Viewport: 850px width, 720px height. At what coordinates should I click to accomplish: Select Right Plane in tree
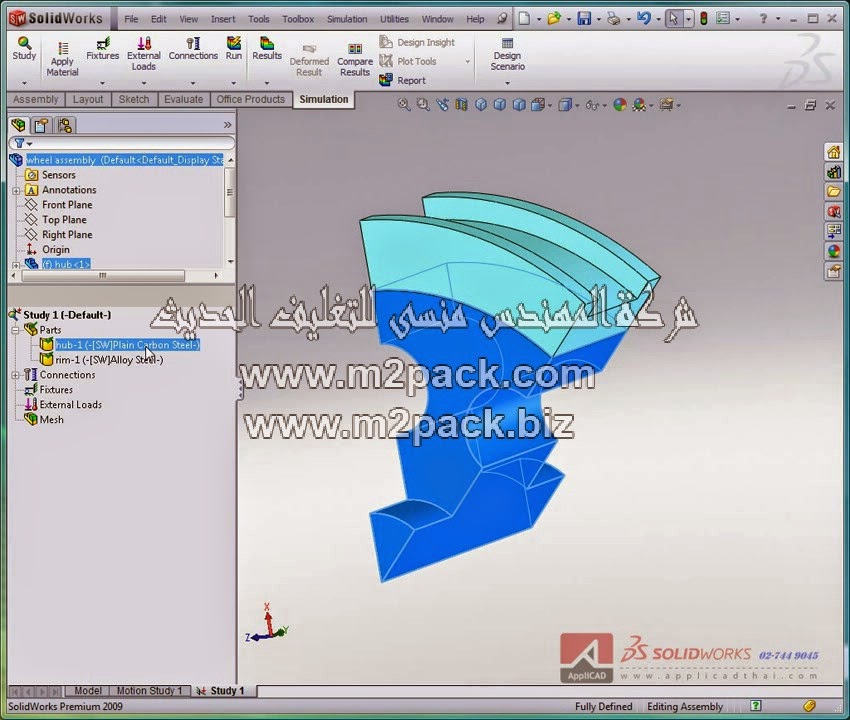tap(67, 235)
